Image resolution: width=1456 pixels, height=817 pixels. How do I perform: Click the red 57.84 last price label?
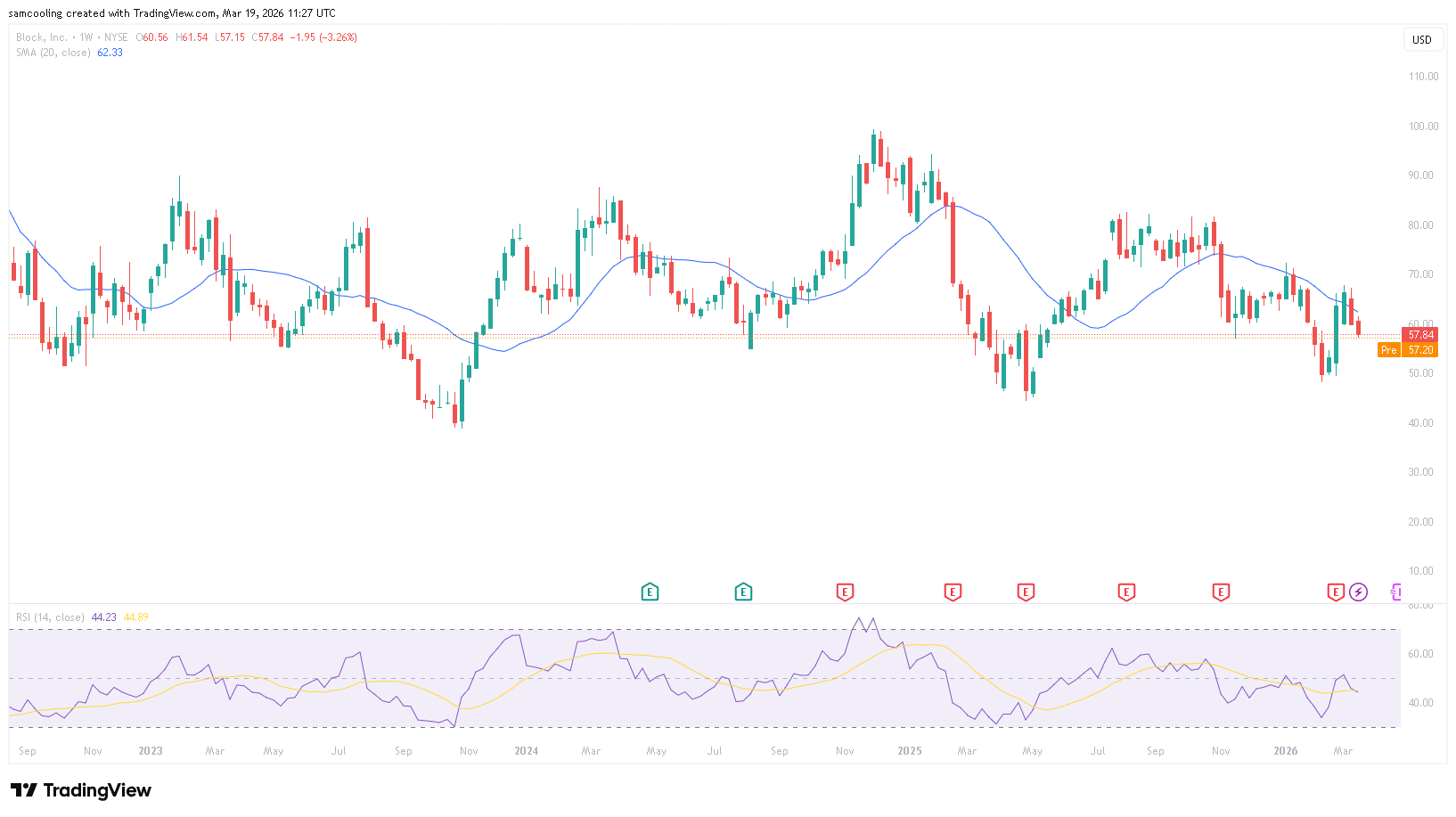[1419, 335]
